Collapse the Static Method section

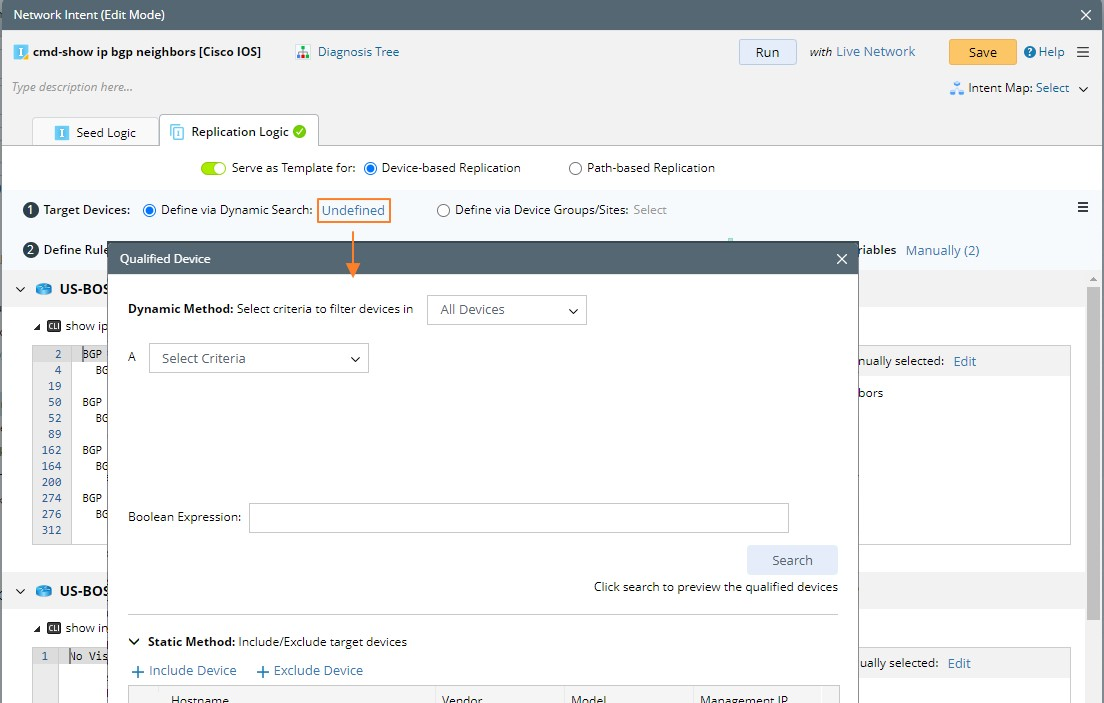134,642
